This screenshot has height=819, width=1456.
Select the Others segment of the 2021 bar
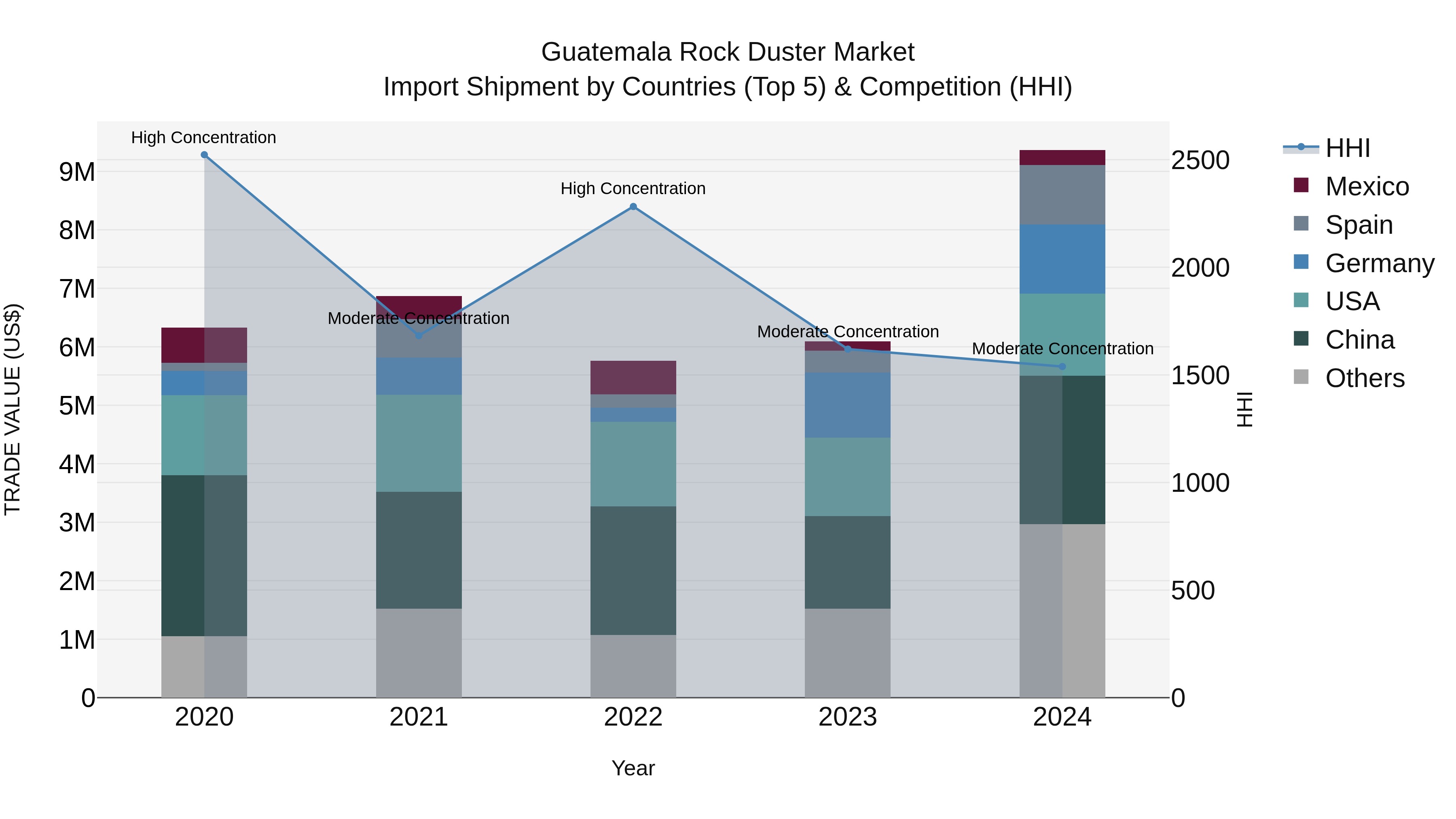point(419,653)
